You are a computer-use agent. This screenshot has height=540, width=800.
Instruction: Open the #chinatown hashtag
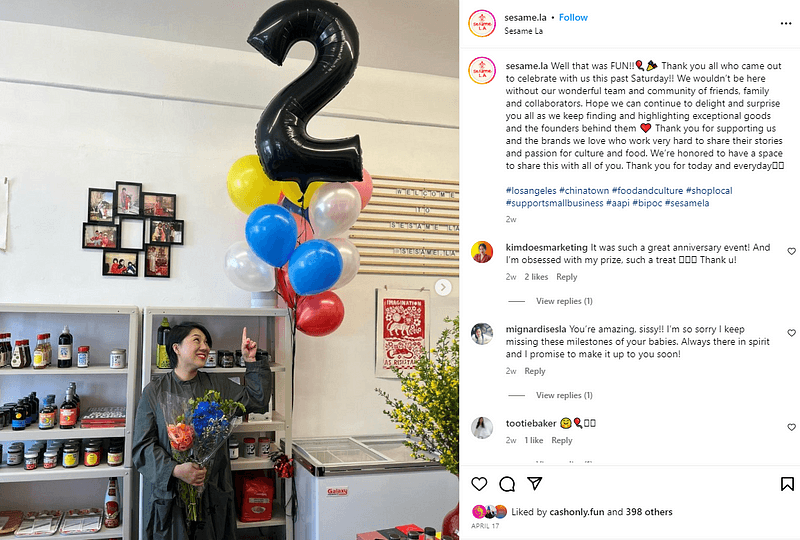pyautogui.click(x=584, y=190)
